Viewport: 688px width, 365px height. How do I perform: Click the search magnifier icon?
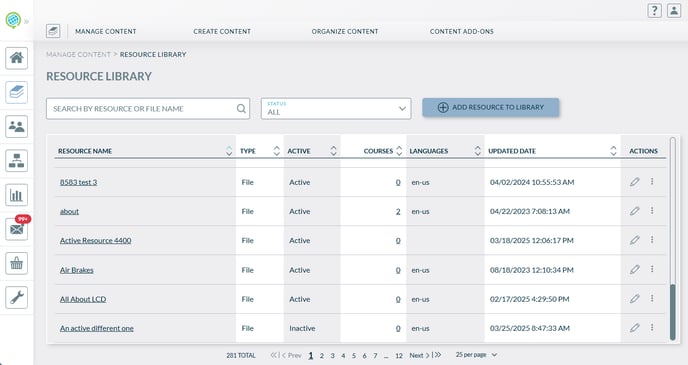pyautogui.click(x=241, y=108)
